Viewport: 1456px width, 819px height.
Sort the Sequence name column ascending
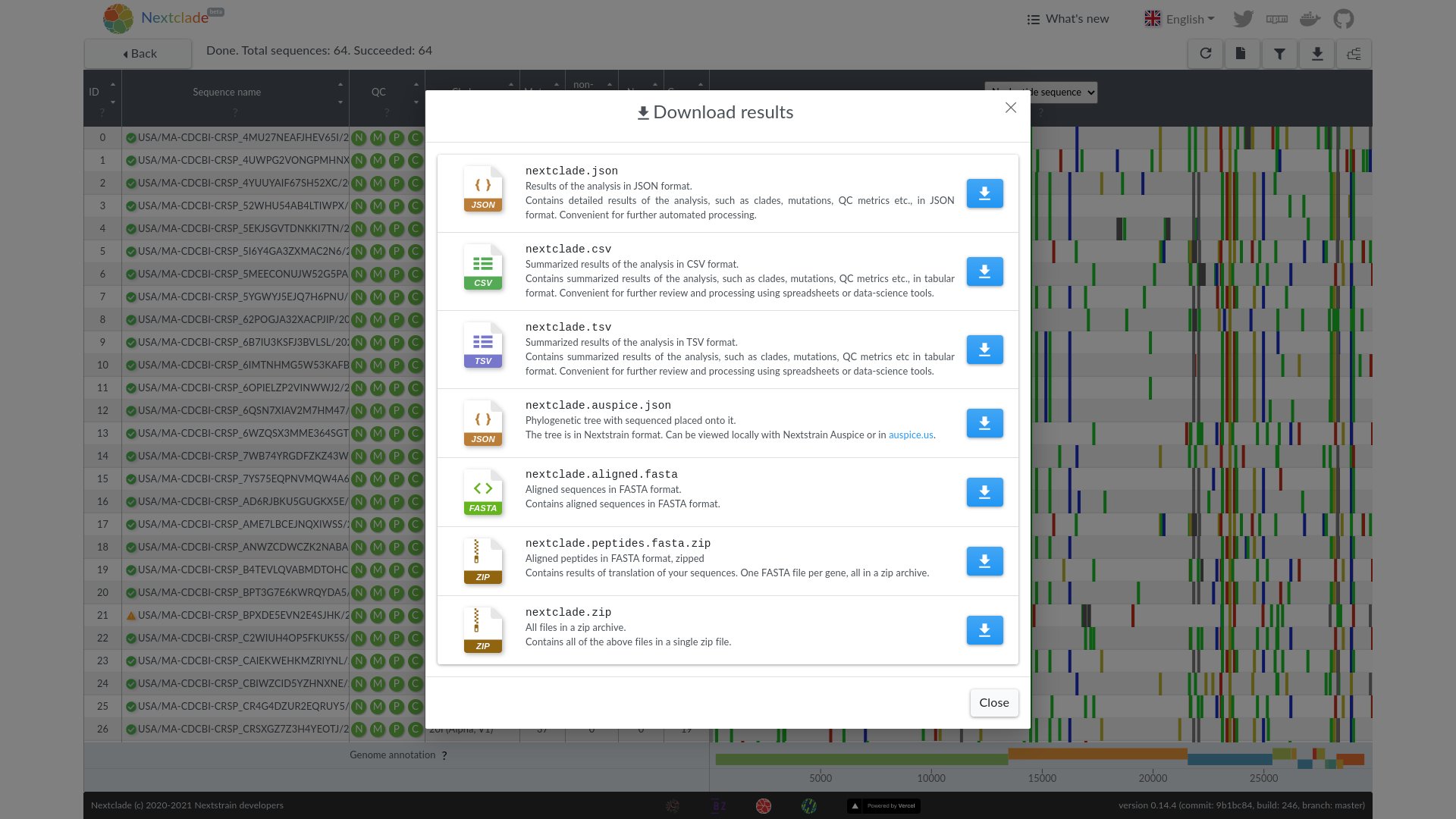(340, 84)
